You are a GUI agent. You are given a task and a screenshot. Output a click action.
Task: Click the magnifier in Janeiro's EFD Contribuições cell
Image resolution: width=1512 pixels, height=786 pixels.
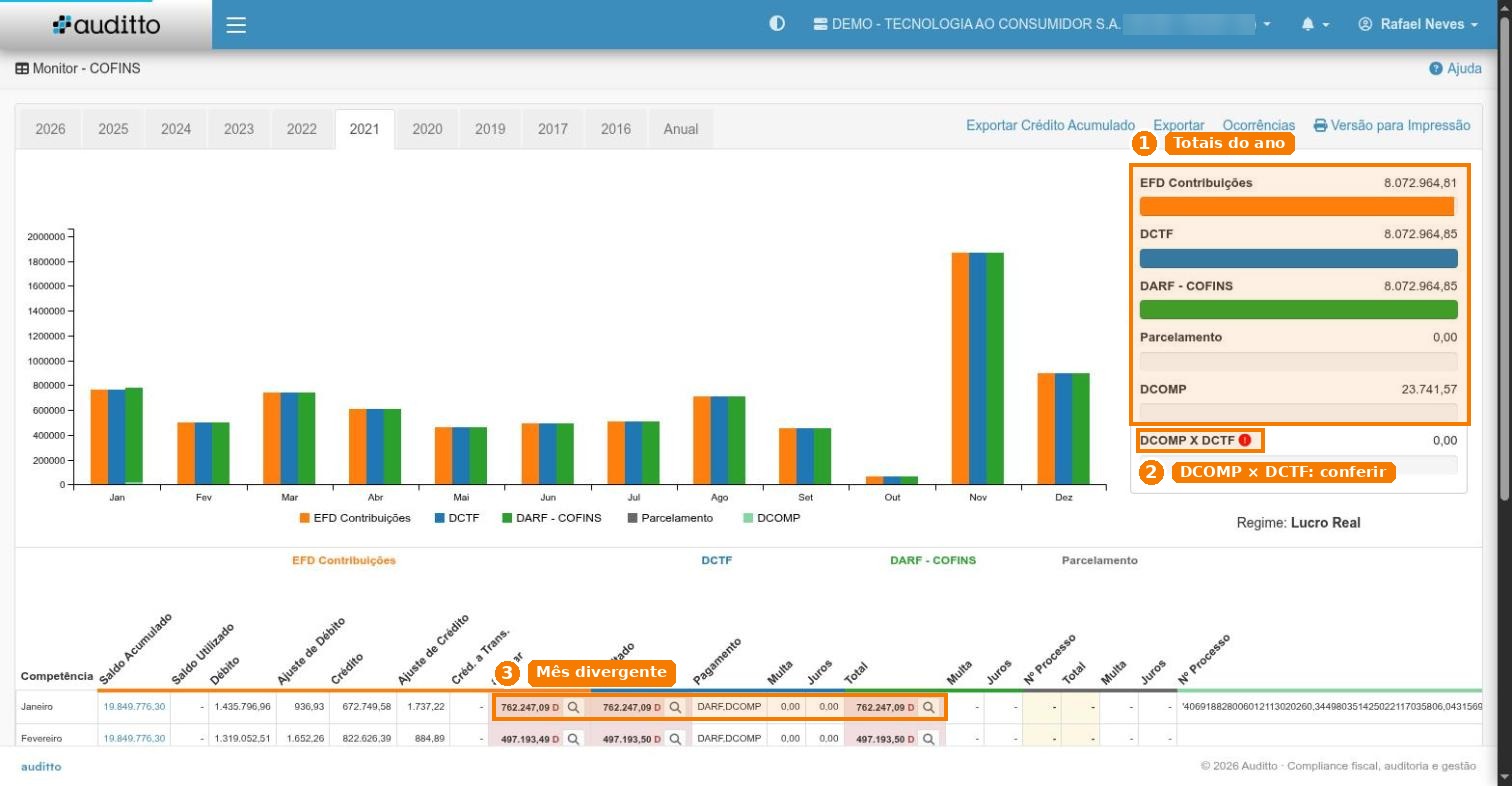pos(573,707)
